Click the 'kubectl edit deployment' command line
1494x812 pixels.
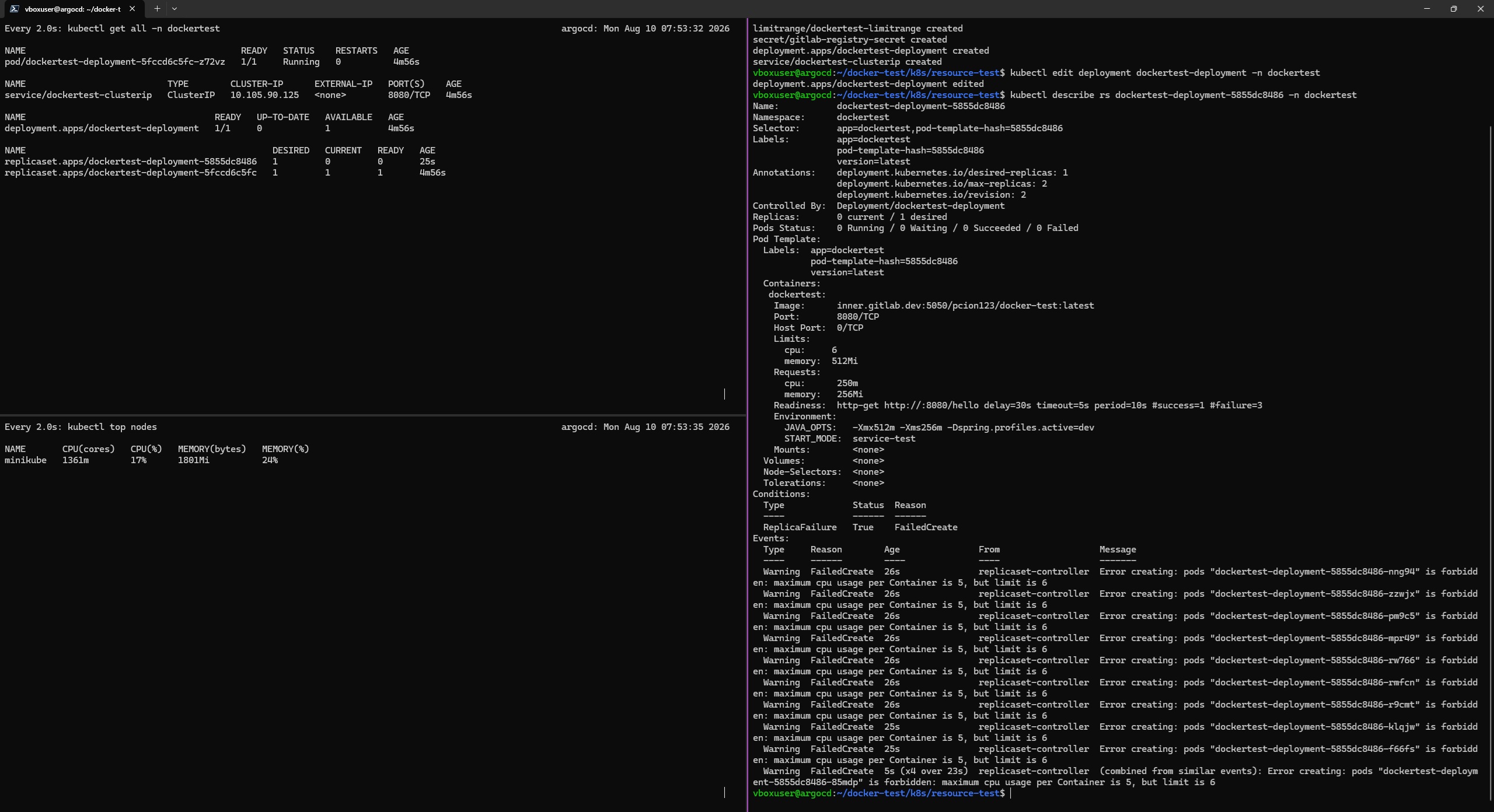pyautogui.click(x=1165, y=73)
